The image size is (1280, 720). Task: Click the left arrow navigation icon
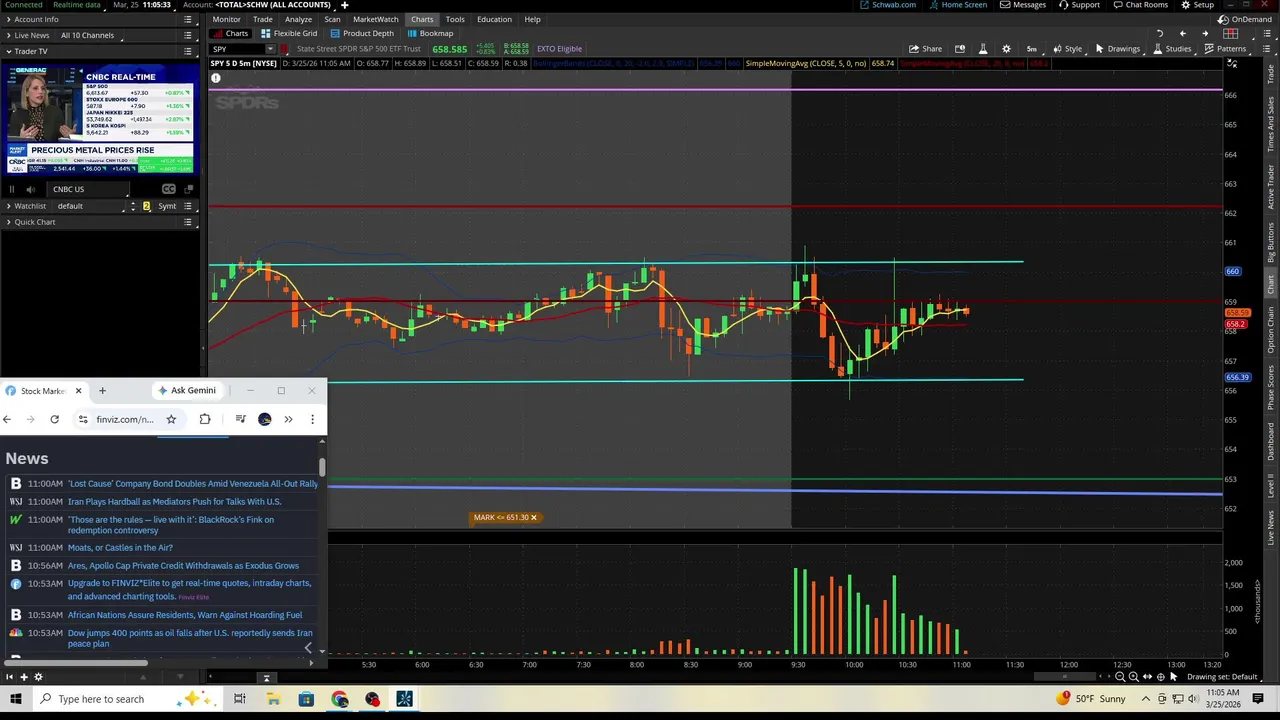1183,34
